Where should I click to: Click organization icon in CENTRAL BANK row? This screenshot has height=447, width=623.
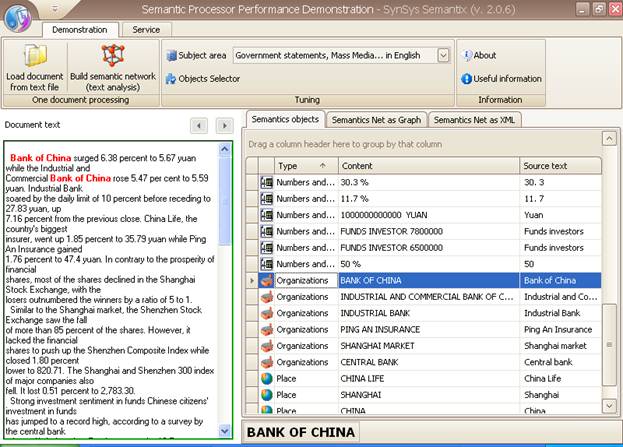click(266, 362)
